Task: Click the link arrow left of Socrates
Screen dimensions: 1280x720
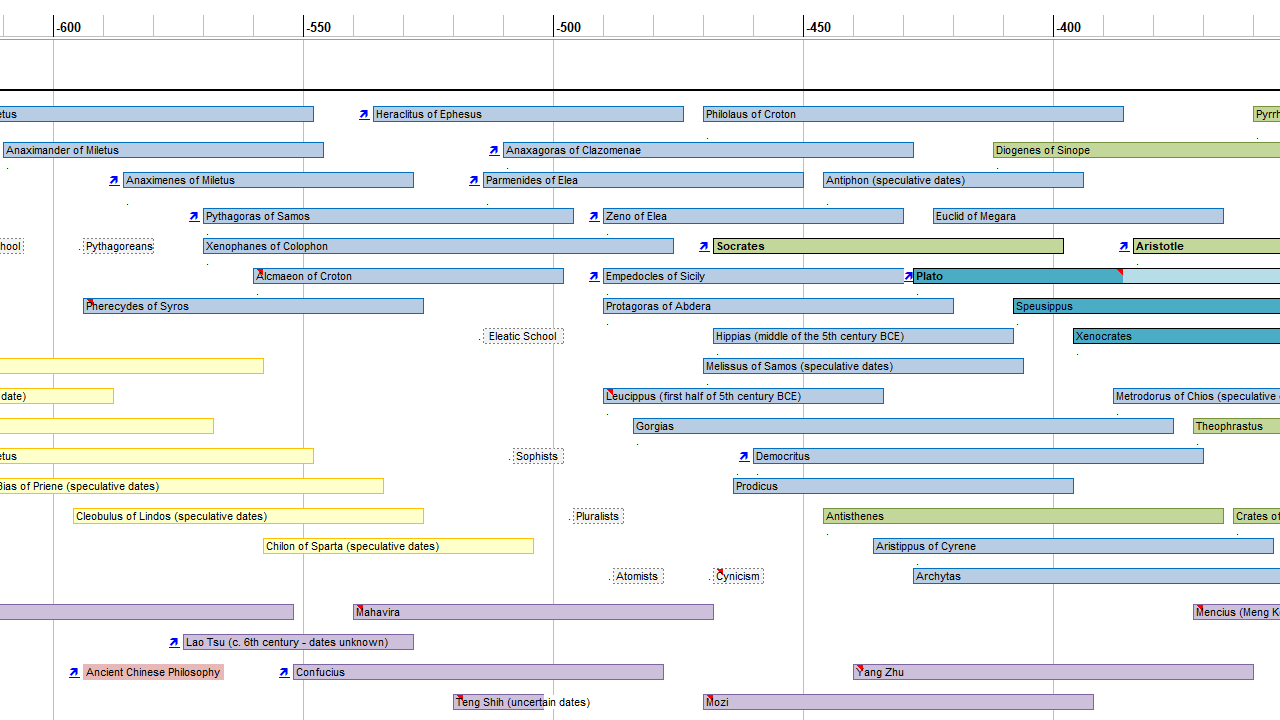Action: coord(704,247)
